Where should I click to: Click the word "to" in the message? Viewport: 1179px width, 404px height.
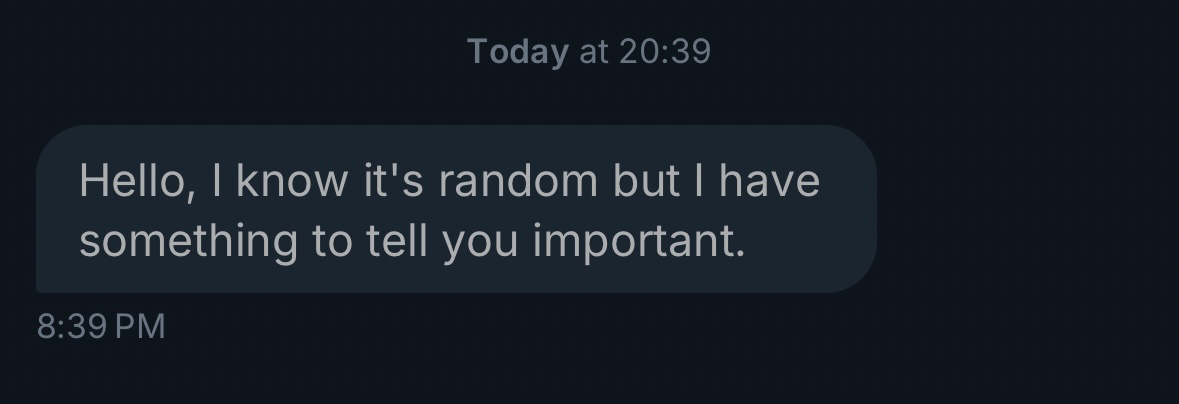click(x=332, y=241)
